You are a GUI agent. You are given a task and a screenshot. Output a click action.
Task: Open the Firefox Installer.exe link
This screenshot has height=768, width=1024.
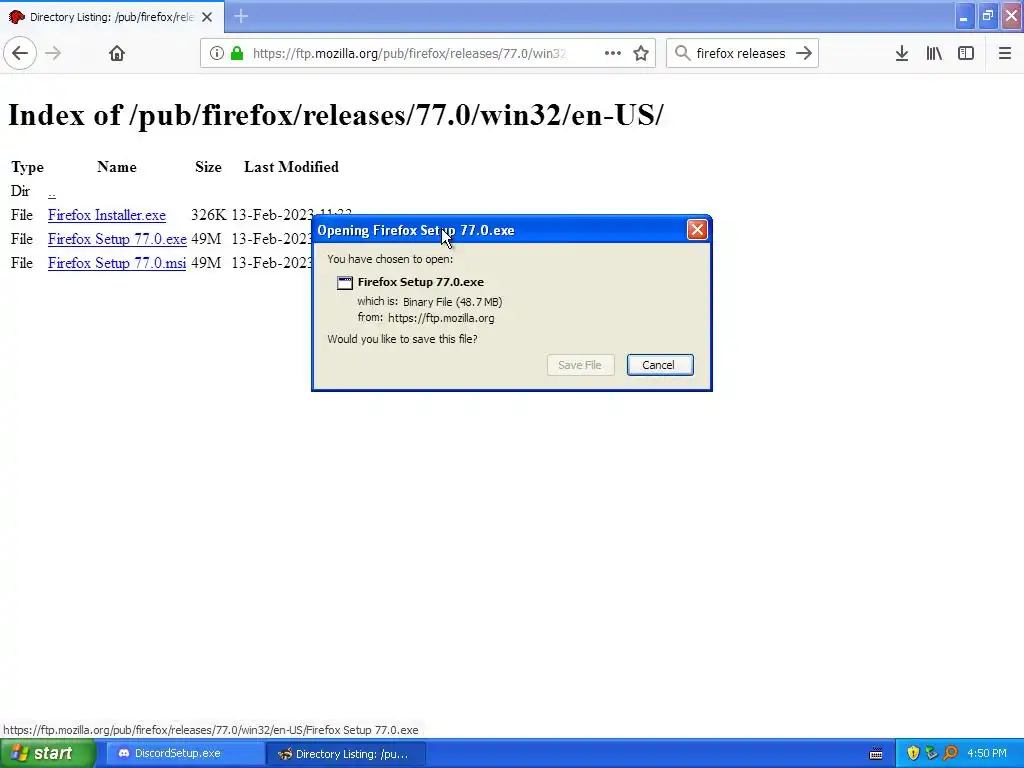click(106, 215)
